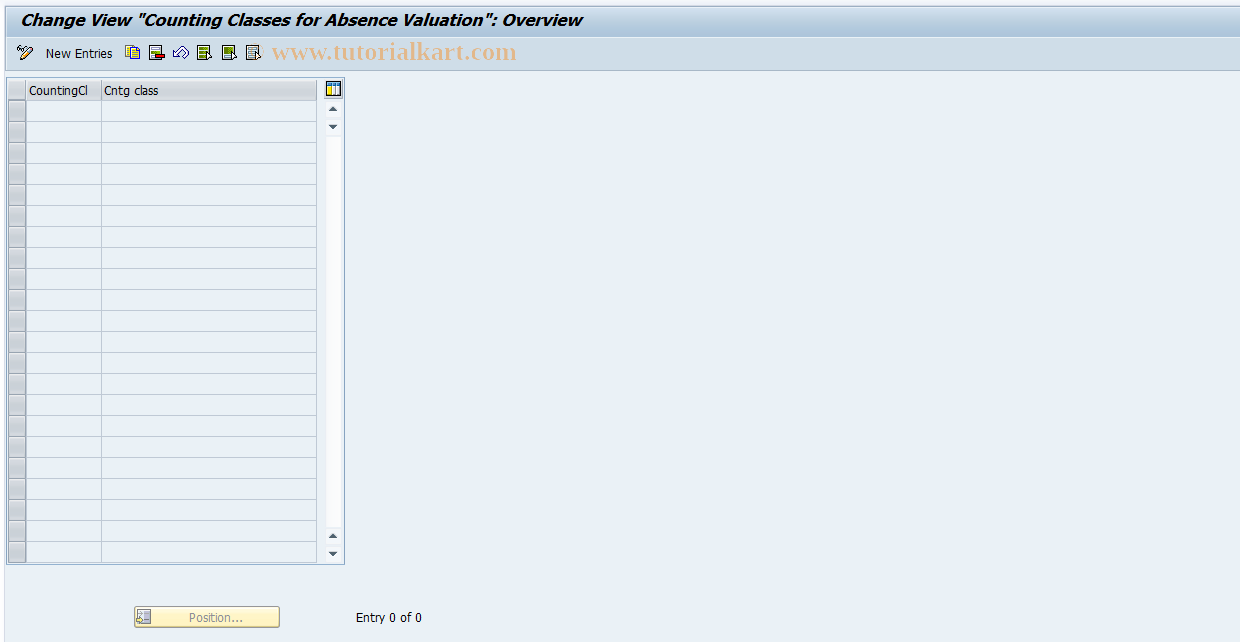Image resolution: width=1240 pixels, height=642 pixels.
Task: Click the lower scroll-up arrow at the table bottom
Action: [x=333, y=536]
